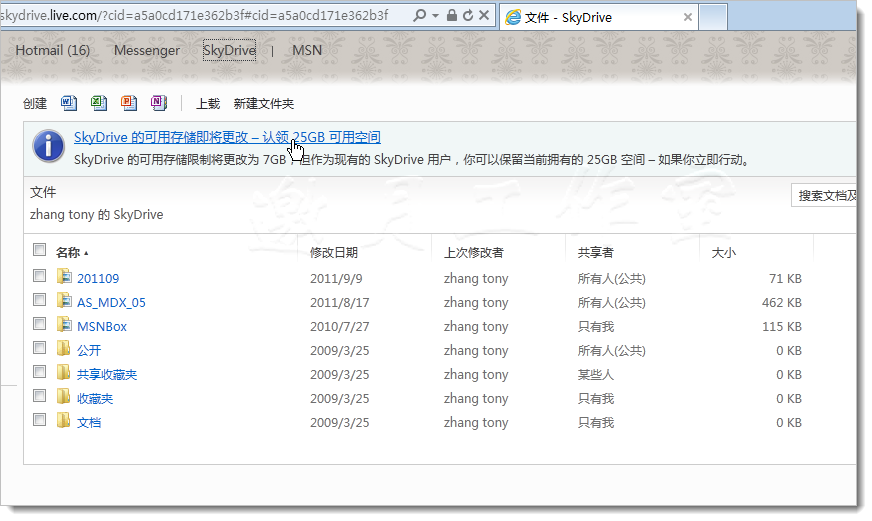The height and width of the screenshot is (521, 872).
Task: Click the 462 KB size value
Action: click(x=781, y=302)
